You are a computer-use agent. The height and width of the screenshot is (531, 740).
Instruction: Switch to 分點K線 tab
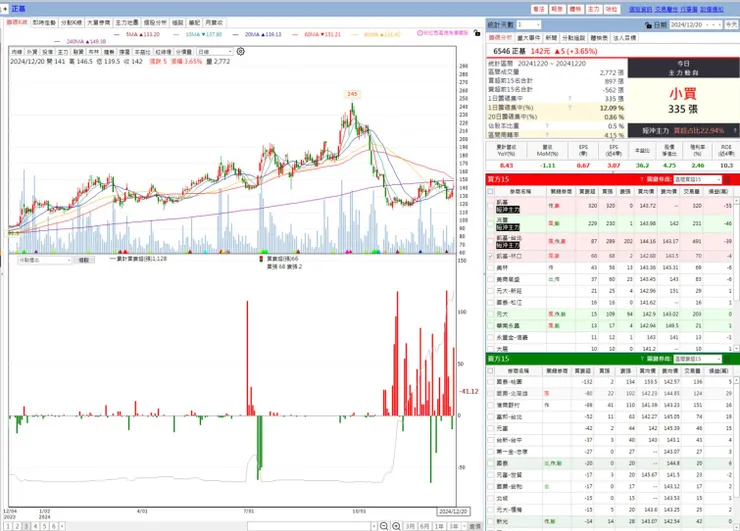(x=71, y=23)
